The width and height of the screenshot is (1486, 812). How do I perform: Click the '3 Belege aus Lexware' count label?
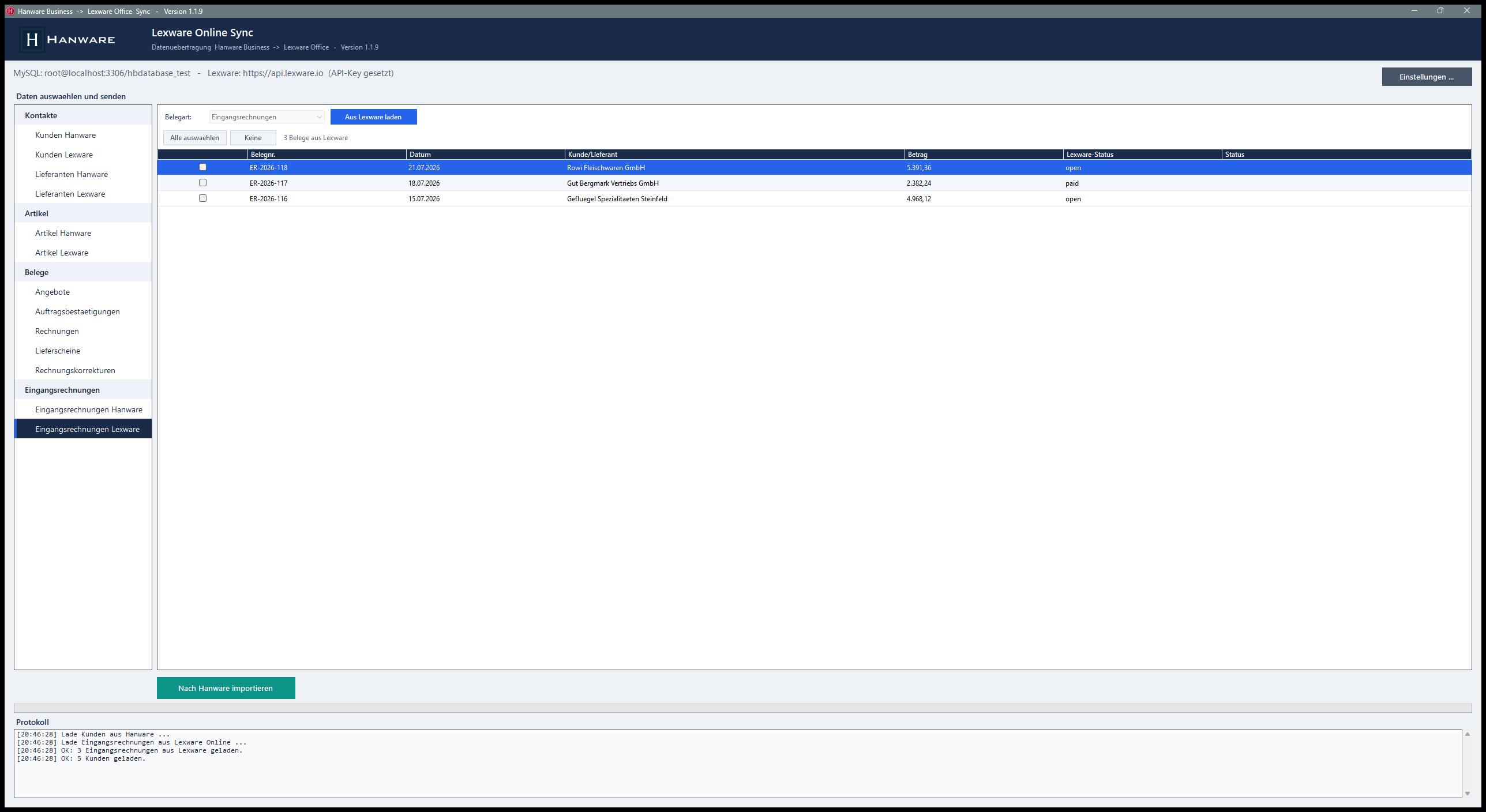pos(316,138)
